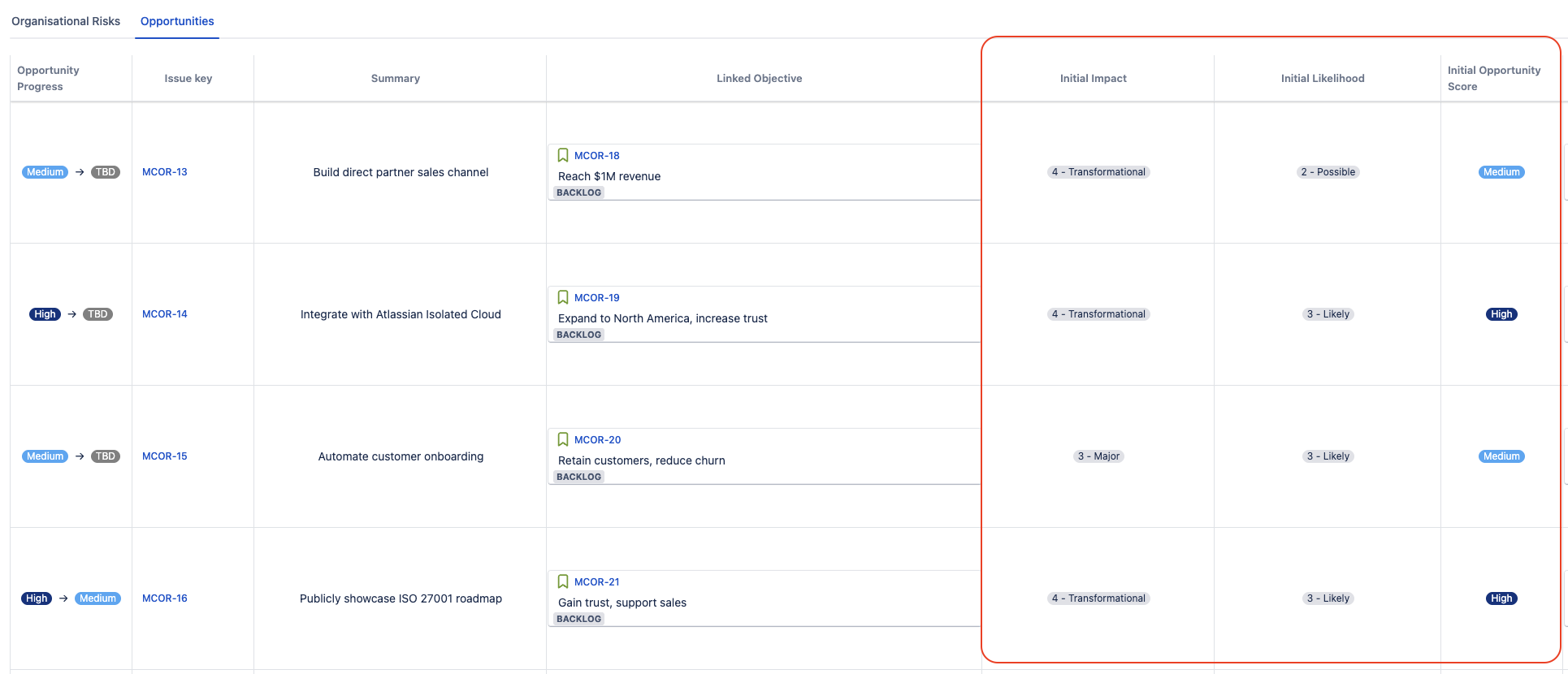
Task: Click the Initial Opportunity Score column header
Action: click(1494, 79)
